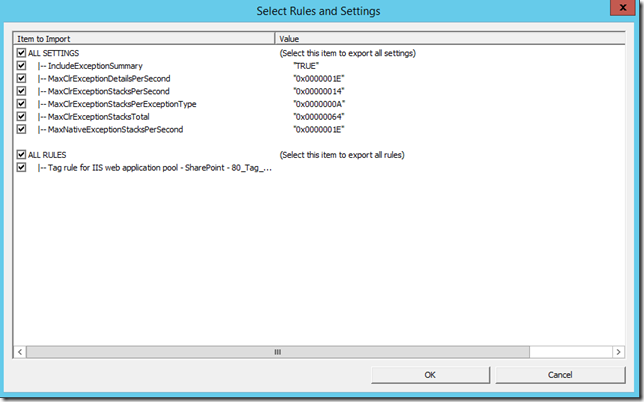
Task: Uncheck the ALL RULES checkbox
Action: click(22, 155)
